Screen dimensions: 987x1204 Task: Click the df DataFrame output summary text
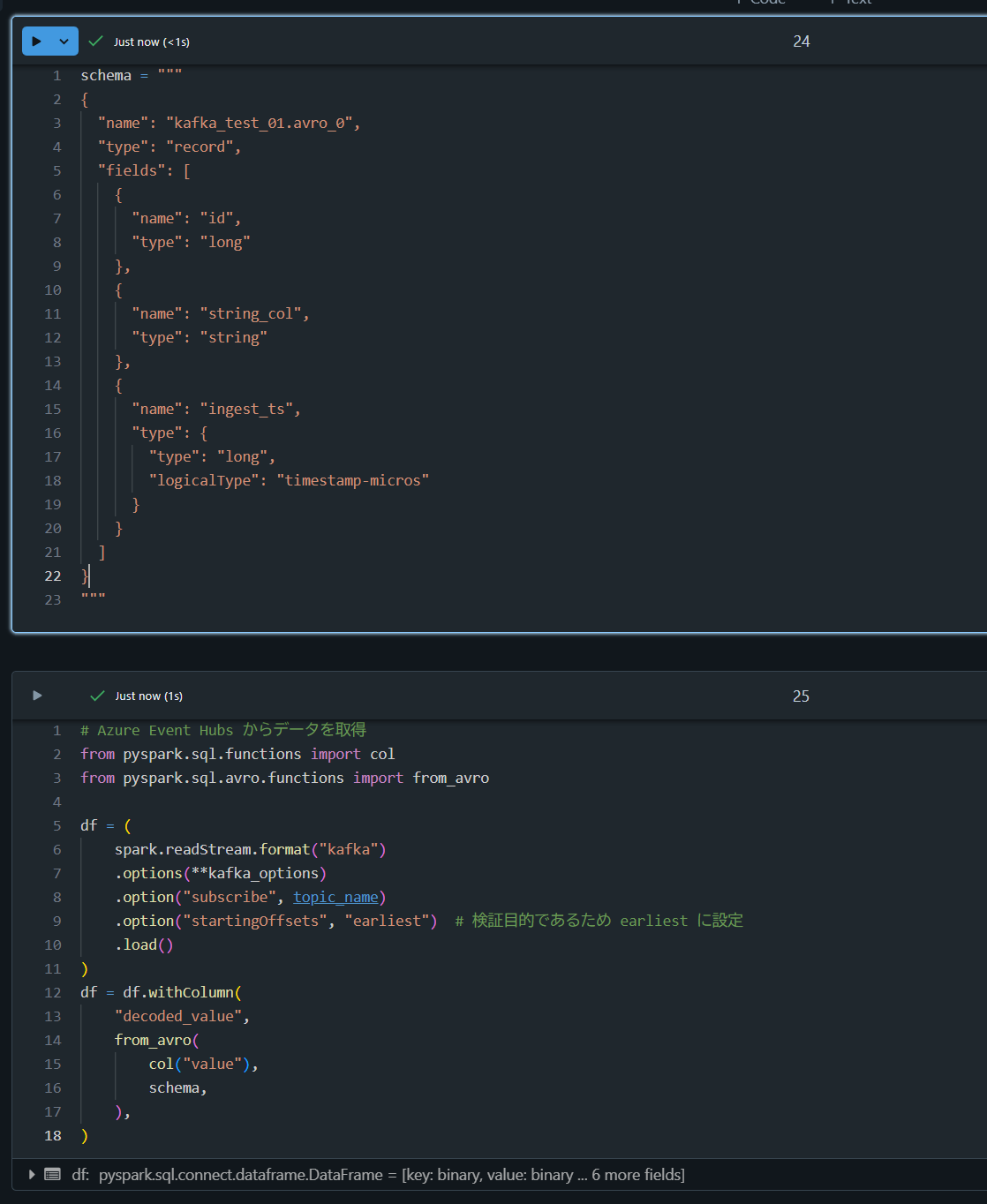point(378,1174)
